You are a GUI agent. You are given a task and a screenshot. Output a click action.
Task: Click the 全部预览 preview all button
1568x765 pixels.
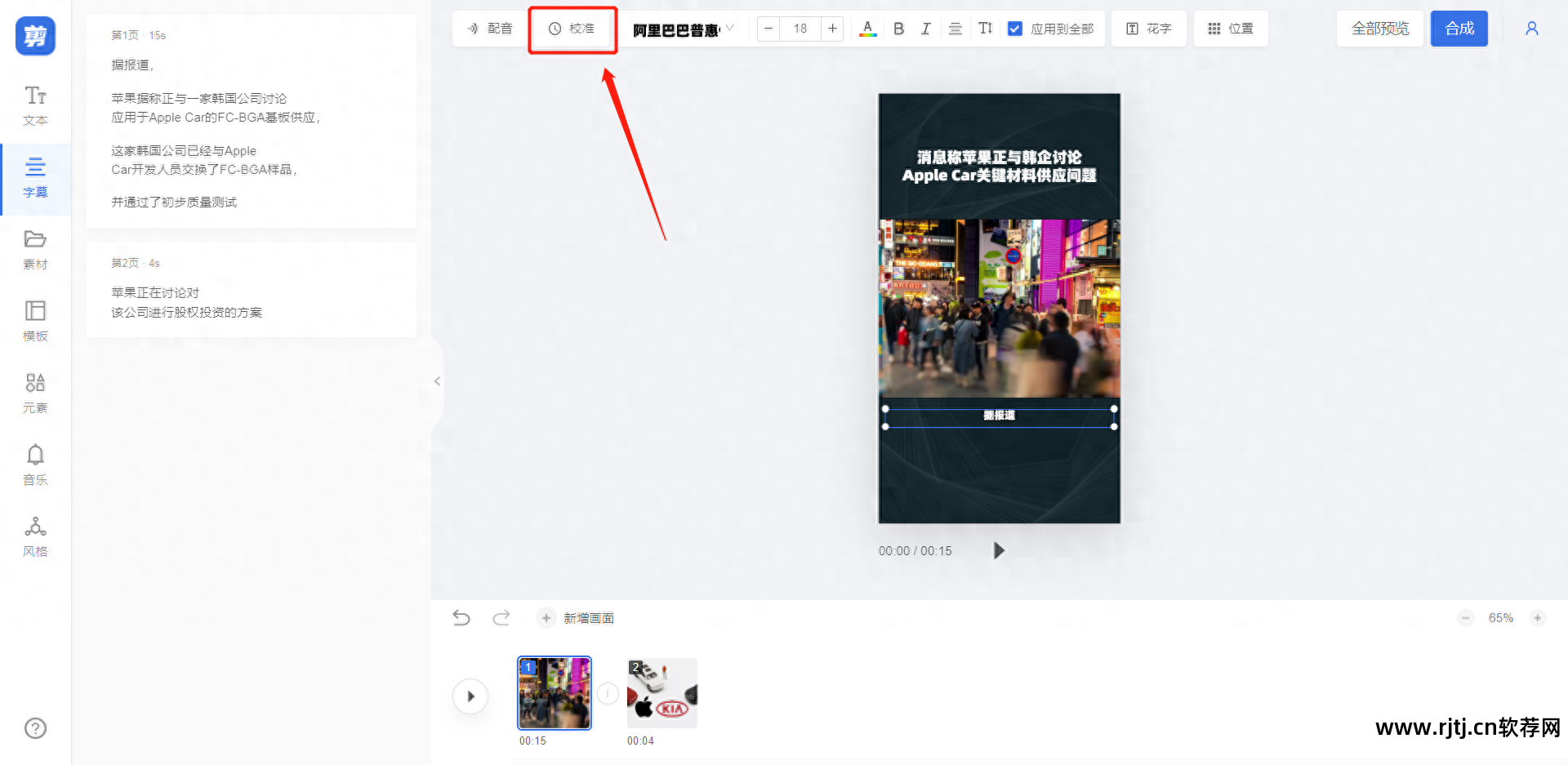click(x=1379, y=28)
